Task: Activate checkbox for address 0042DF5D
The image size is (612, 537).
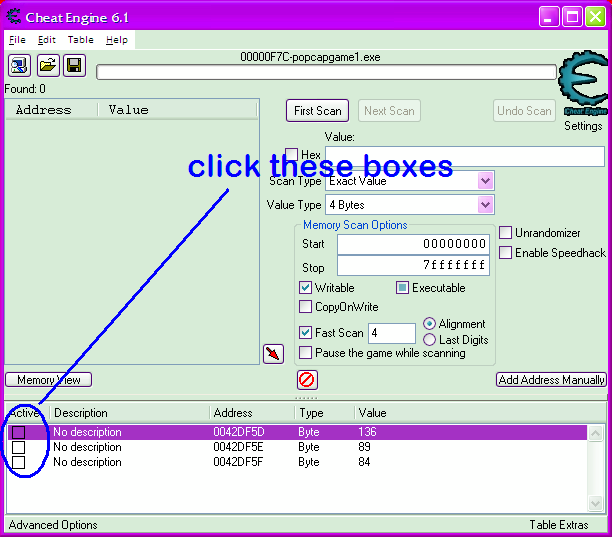Action: [x=18, y=432]
